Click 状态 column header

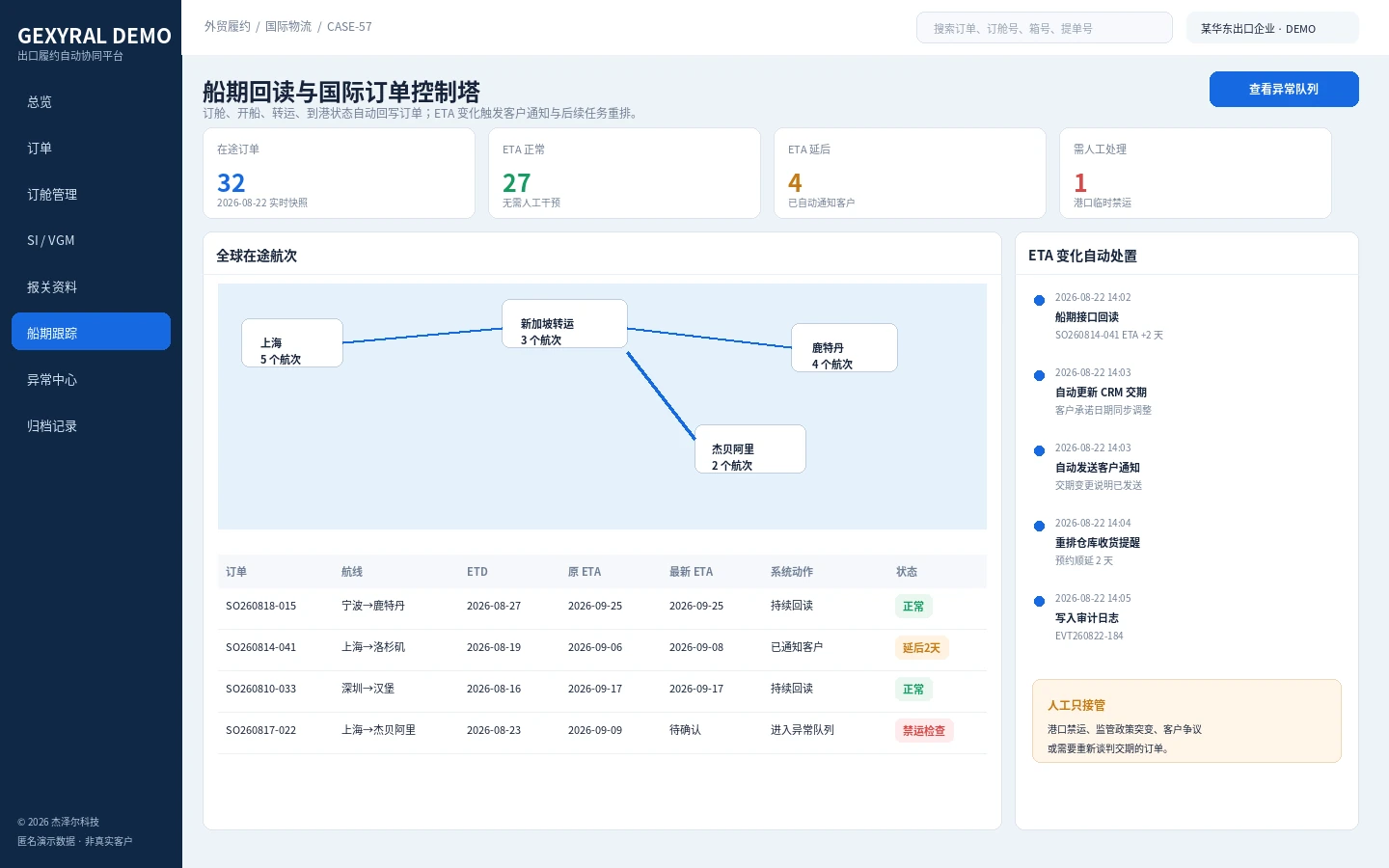click(x=907, y=572)
